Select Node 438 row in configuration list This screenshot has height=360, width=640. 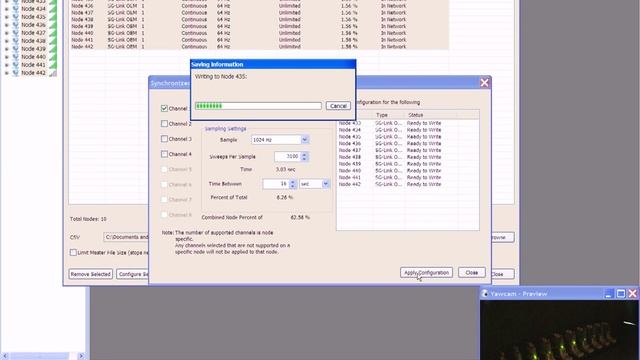click(407, 157)
